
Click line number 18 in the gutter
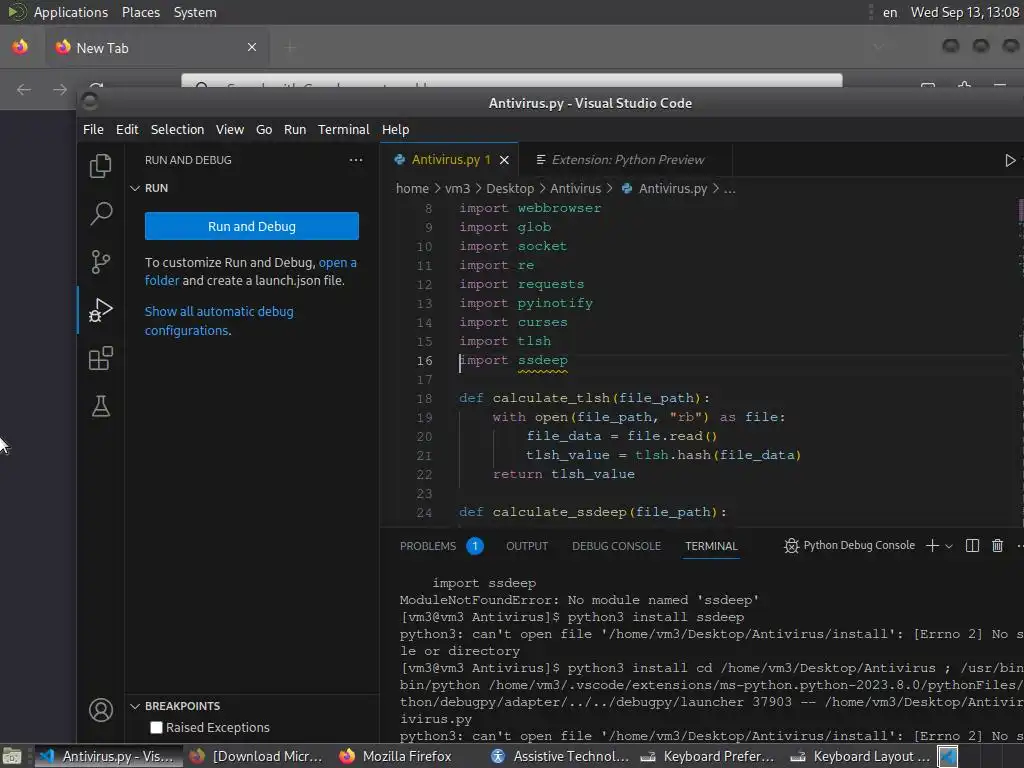pyautogui.click(x=424, y=398)
